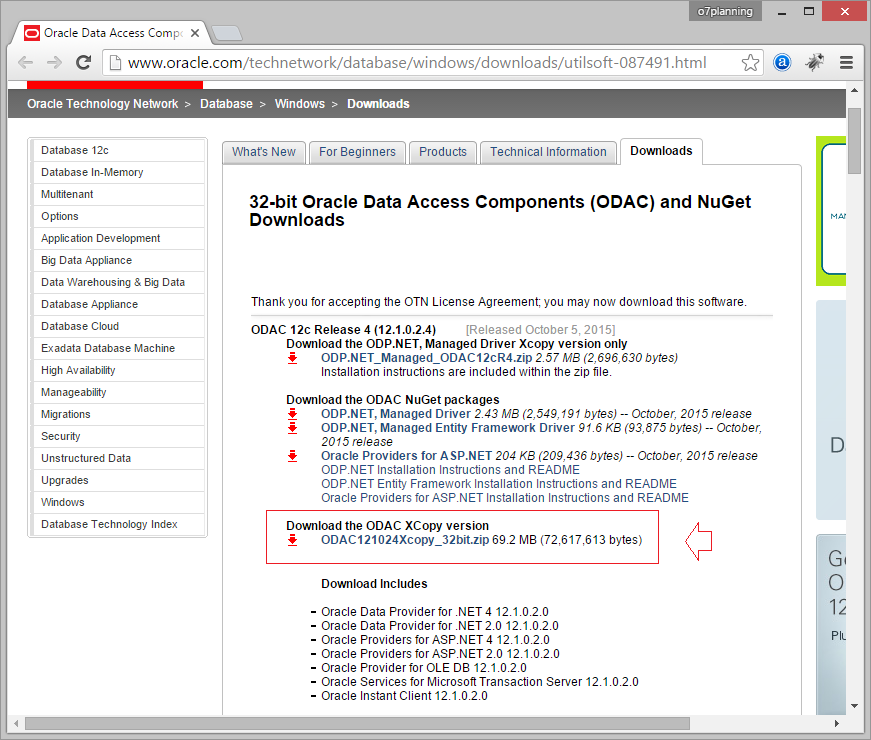Click vertical scrollbar up arrow
The image size is (871, 740).
click(854, 89)
